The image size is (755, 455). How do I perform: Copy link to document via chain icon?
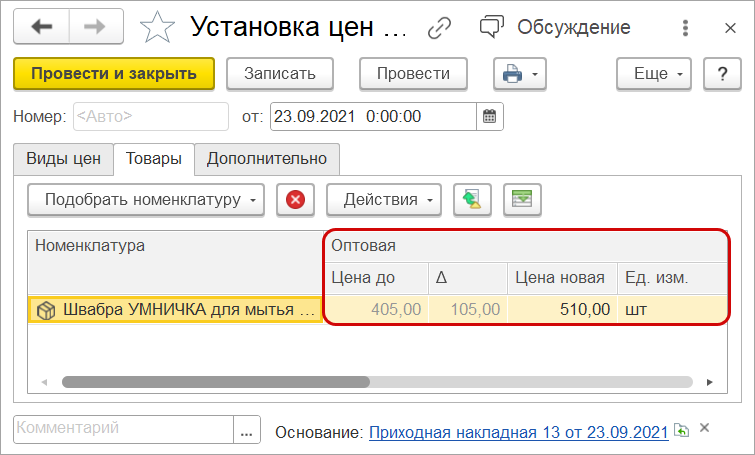(x=439, y=28)
